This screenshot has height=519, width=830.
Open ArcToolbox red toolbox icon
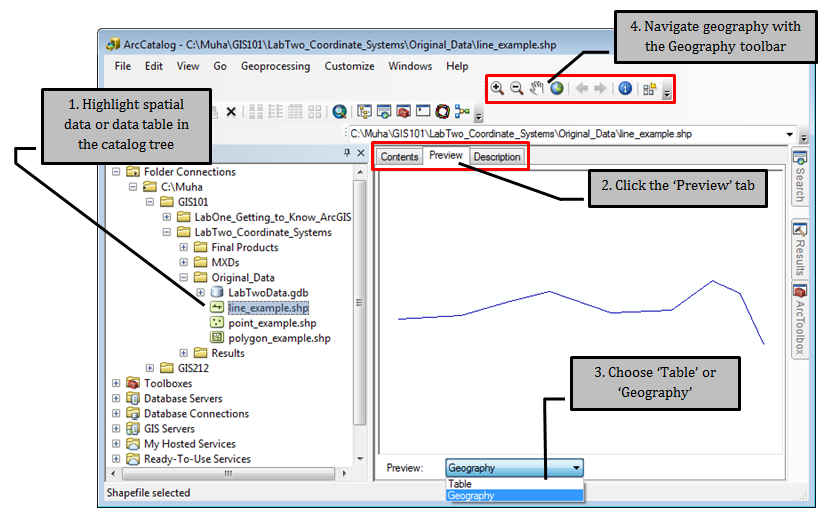(x=403, y=111)
